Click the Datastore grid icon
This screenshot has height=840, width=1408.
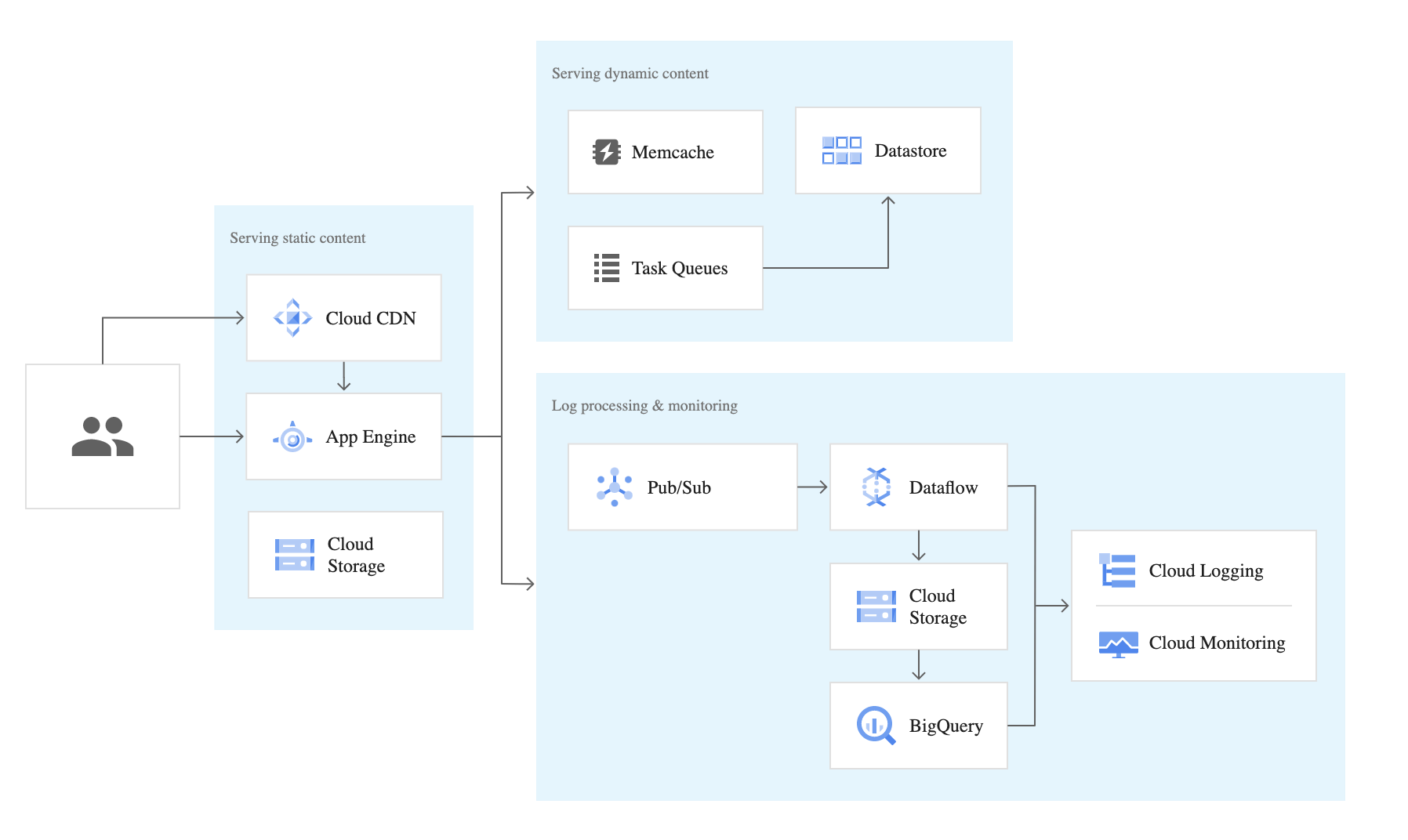click(842, 150)
